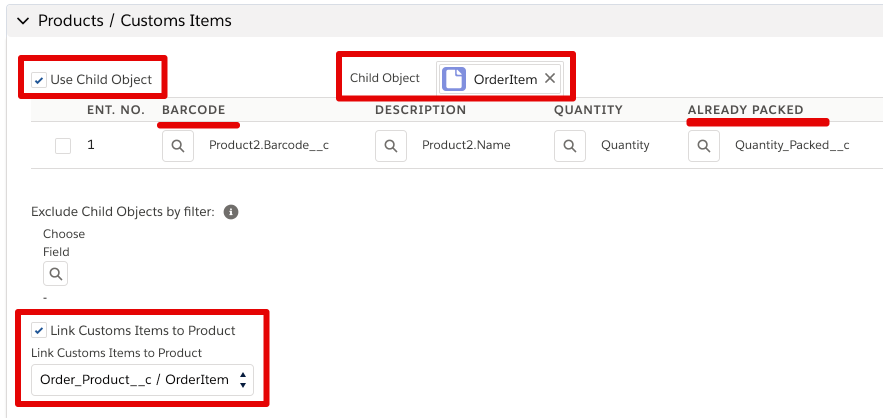Uncheck the Use Child Object checkbox
The width and height of the screenshot is (883, 418).
pos(39,80)
